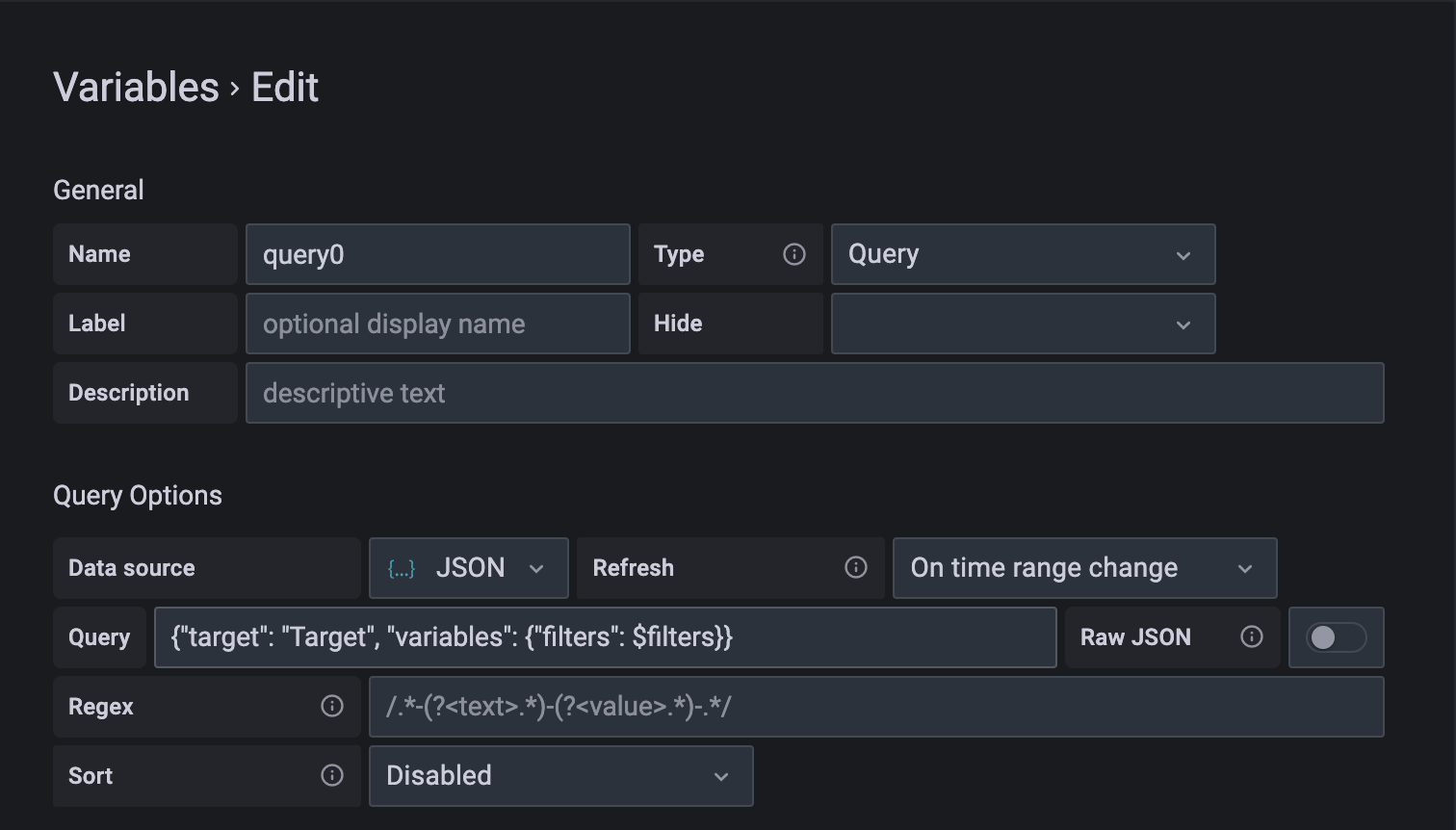This screenshot has width=1456, height=830.
Task: Open the Type dropdown showing Query
Action: tap(1023, 254)
